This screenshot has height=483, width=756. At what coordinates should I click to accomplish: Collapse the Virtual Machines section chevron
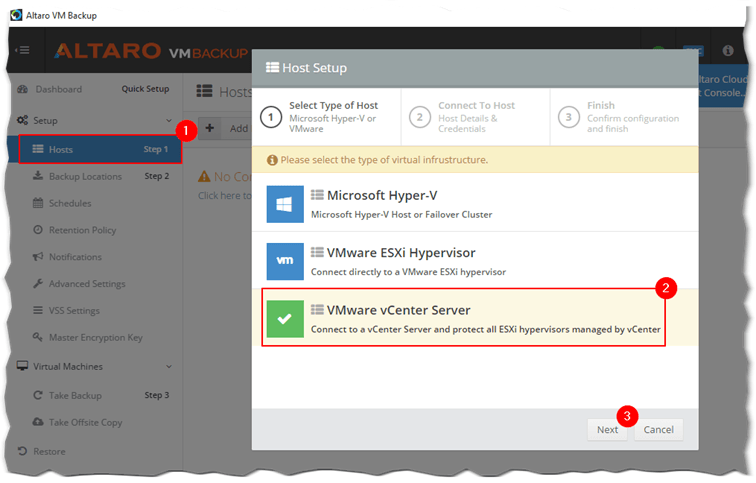[x=169, y=366]
